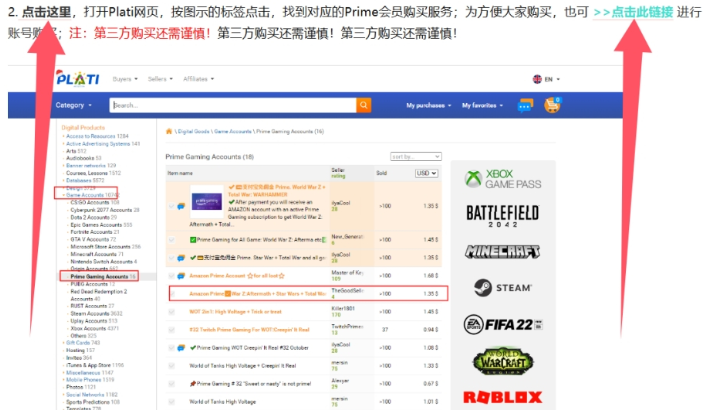Open the Affiliates dropdown menu
Viewport: 705px width, 410px height.
(x=198, y=79)
